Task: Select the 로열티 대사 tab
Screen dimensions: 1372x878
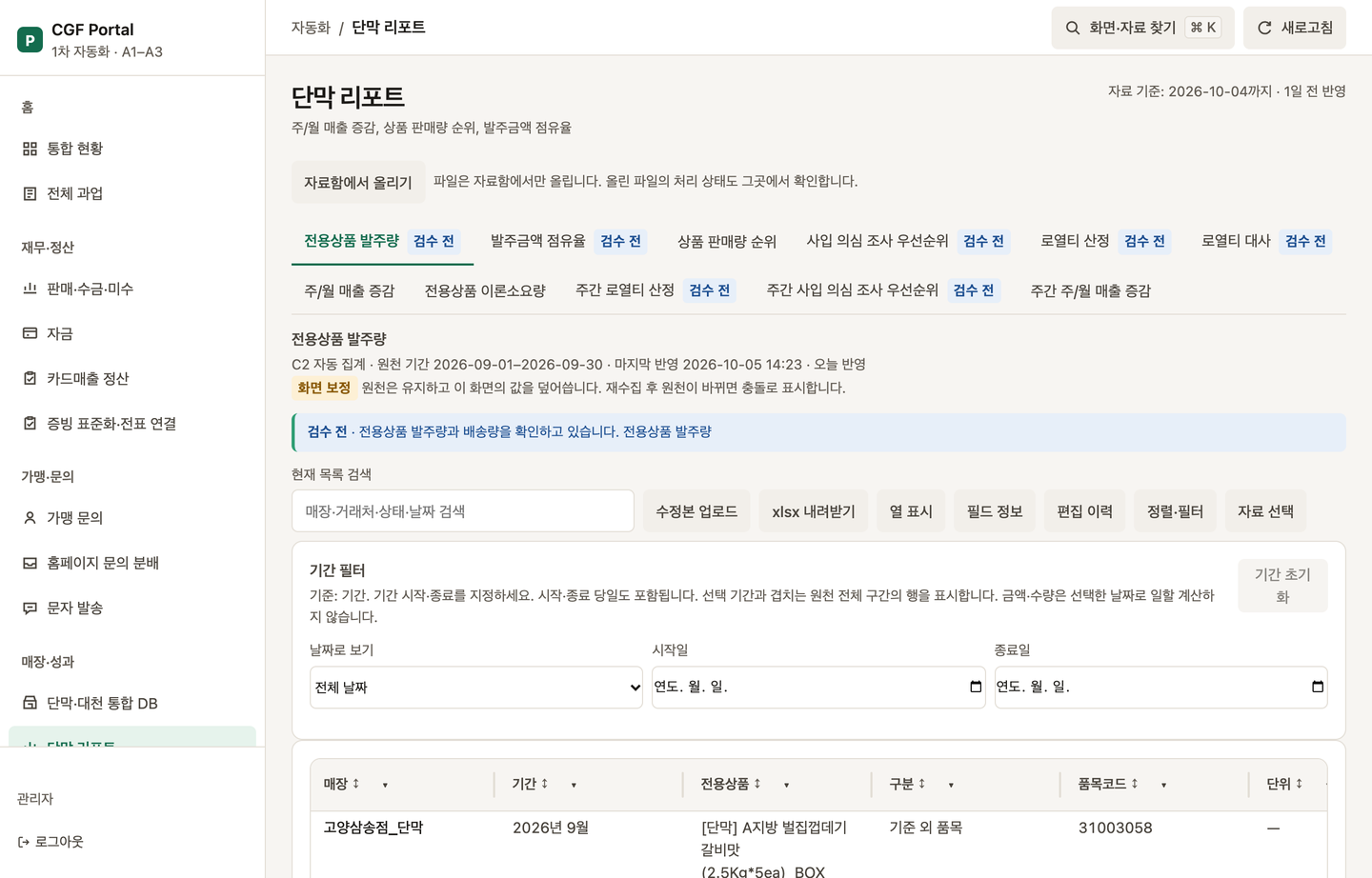Action: pyautogui.click(x=1265, y=241)
